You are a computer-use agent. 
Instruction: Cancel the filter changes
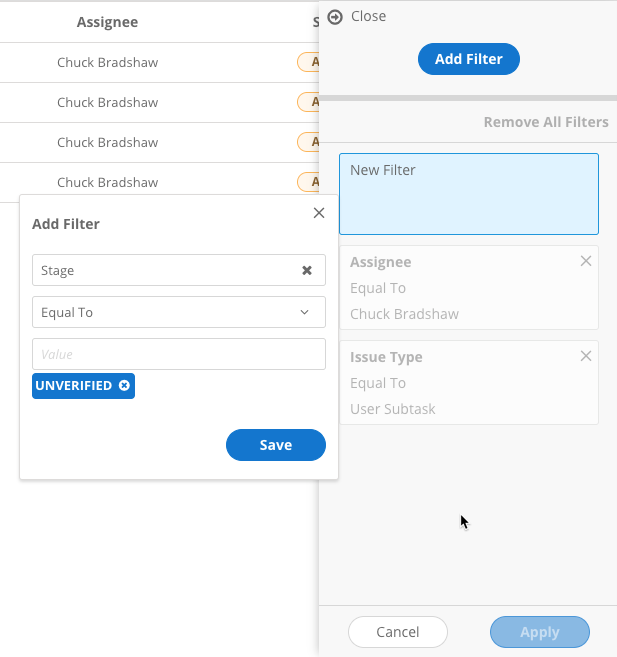pyautogui.click(x=398, y=632)
